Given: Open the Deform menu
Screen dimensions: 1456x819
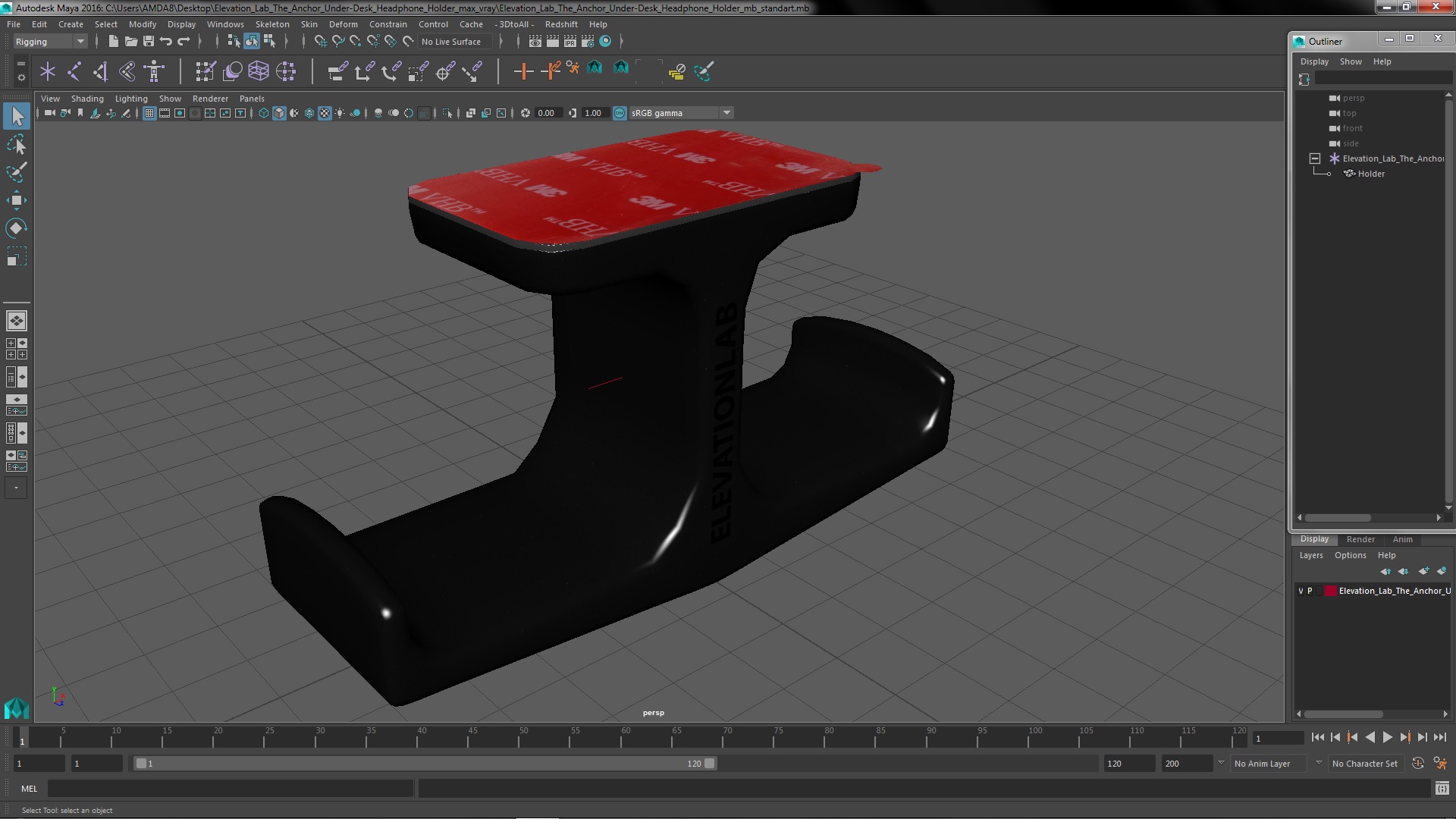Looking at the screenshot, I should tap(343, 24).
